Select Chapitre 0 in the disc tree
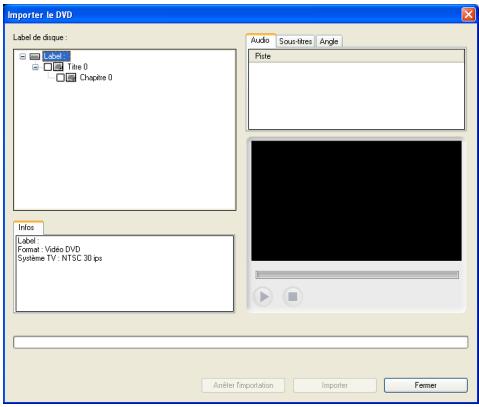Image resolution: width=479 pixels, height=407 pixels. tap(96, 78)
